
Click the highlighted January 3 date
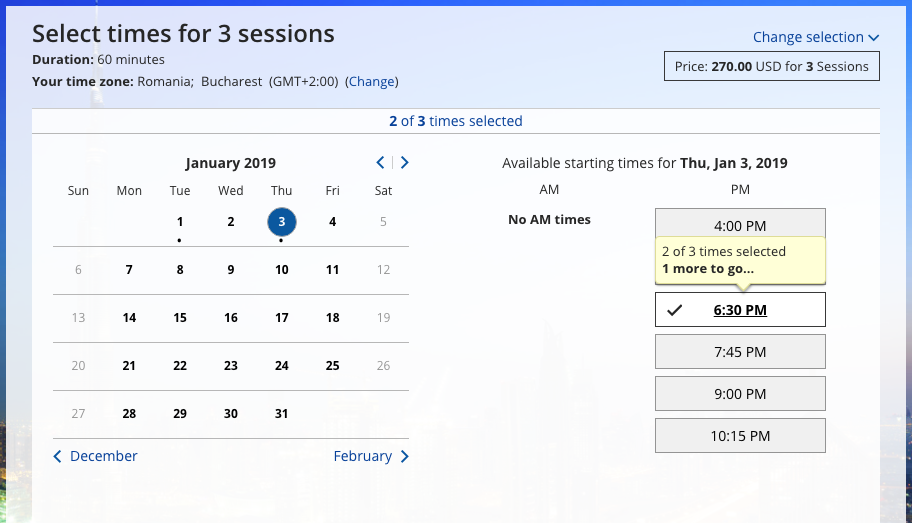tap(282, 222)
